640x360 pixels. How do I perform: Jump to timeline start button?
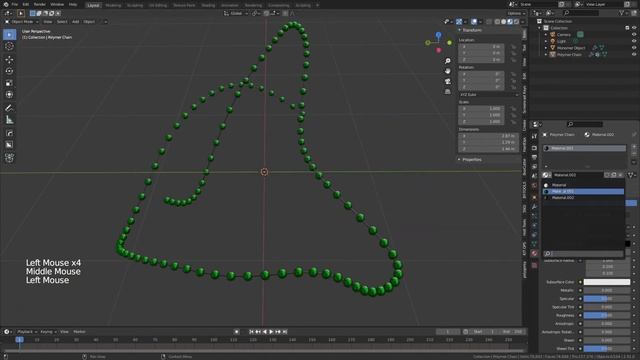tap(251, 332)
